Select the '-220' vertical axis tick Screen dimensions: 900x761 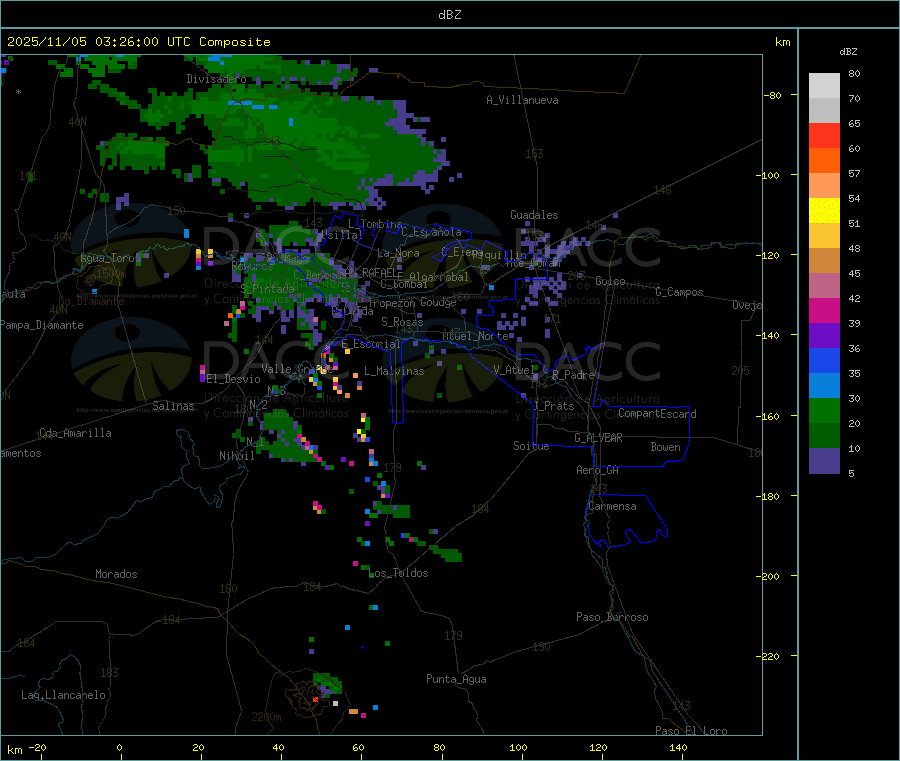pos(767,657)
